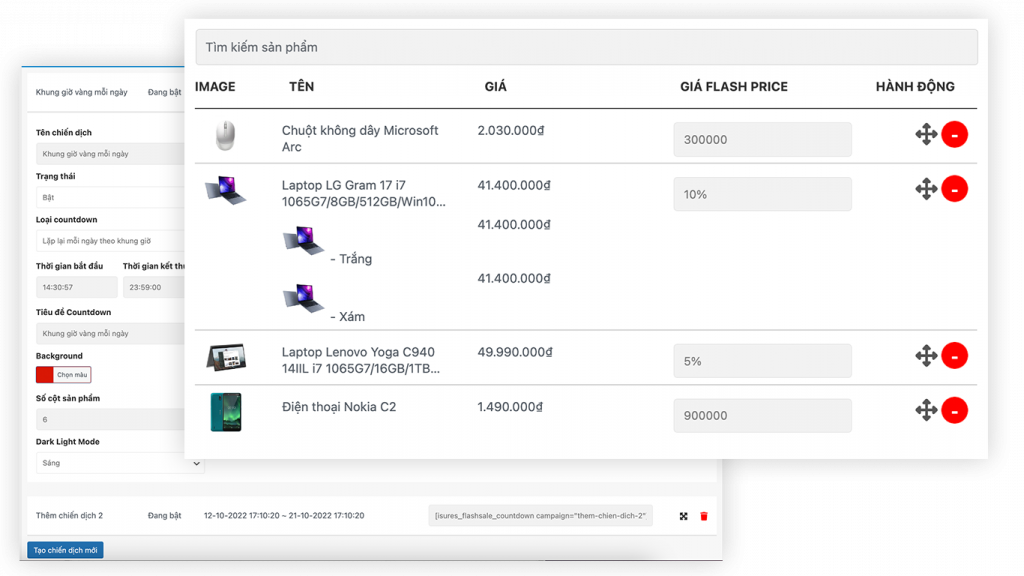Viewport: 1024px width, 576px height.
Task: Click expand icon of Thêm chiến dịch 2
Action: tap(684, 516)
